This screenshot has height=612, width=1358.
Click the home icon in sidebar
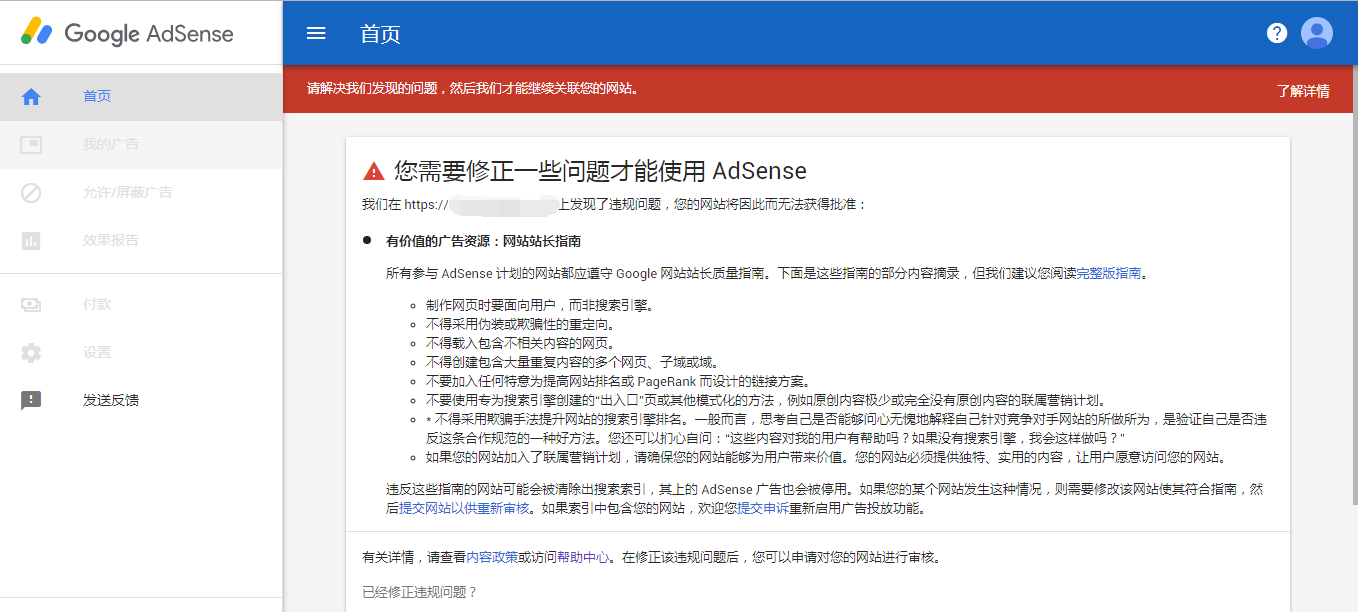tap(31, 97)
